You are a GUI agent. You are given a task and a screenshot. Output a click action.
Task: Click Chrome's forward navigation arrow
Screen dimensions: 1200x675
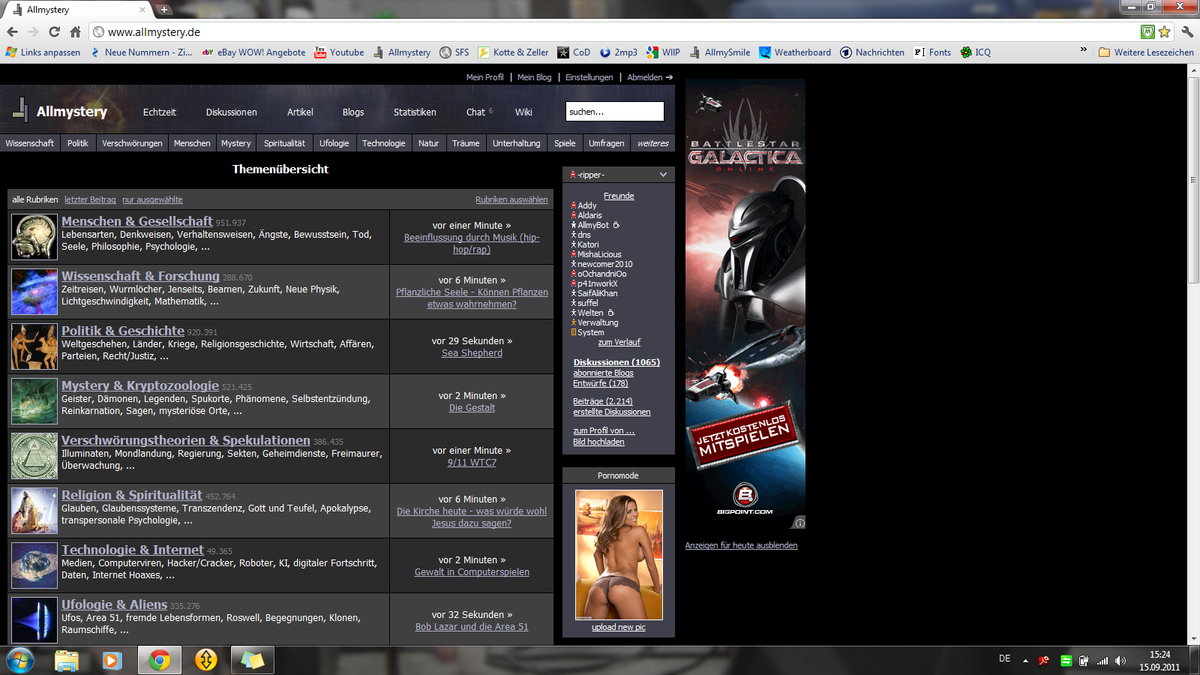[x=33, y=32]
